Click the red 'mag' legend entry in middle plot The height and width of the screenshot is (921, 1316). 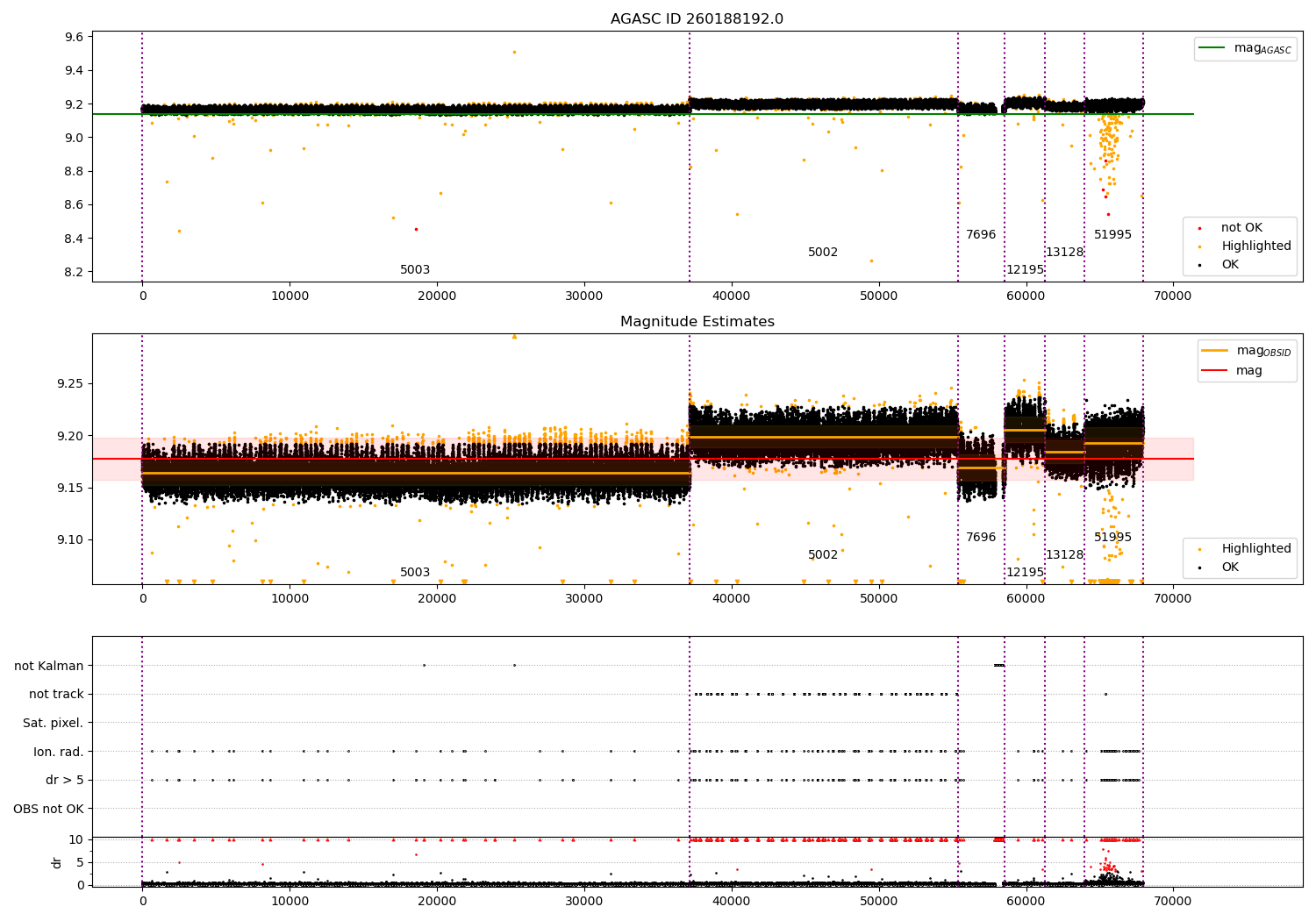[1232, 370]
